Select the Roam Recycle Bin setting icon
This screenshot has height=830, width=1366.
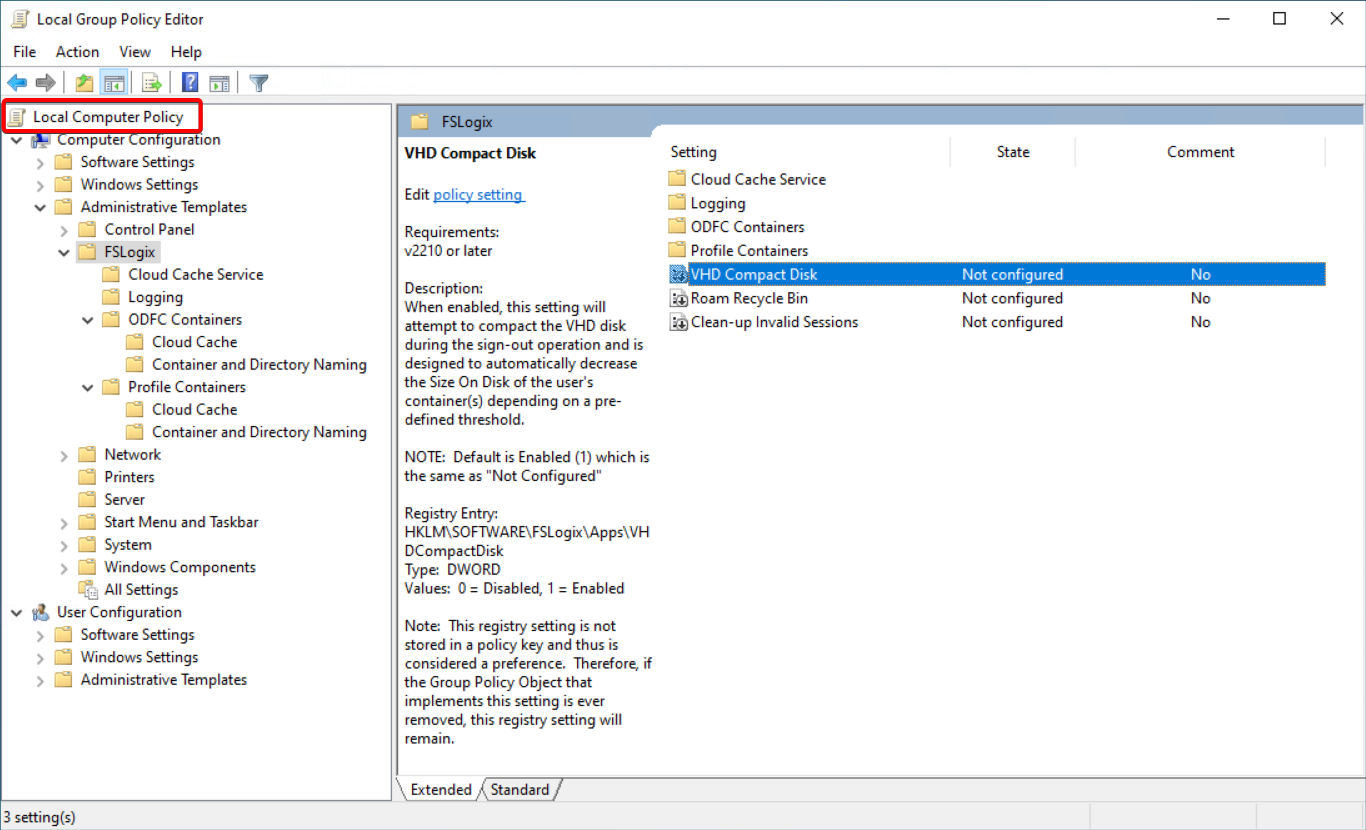(679, 297)
